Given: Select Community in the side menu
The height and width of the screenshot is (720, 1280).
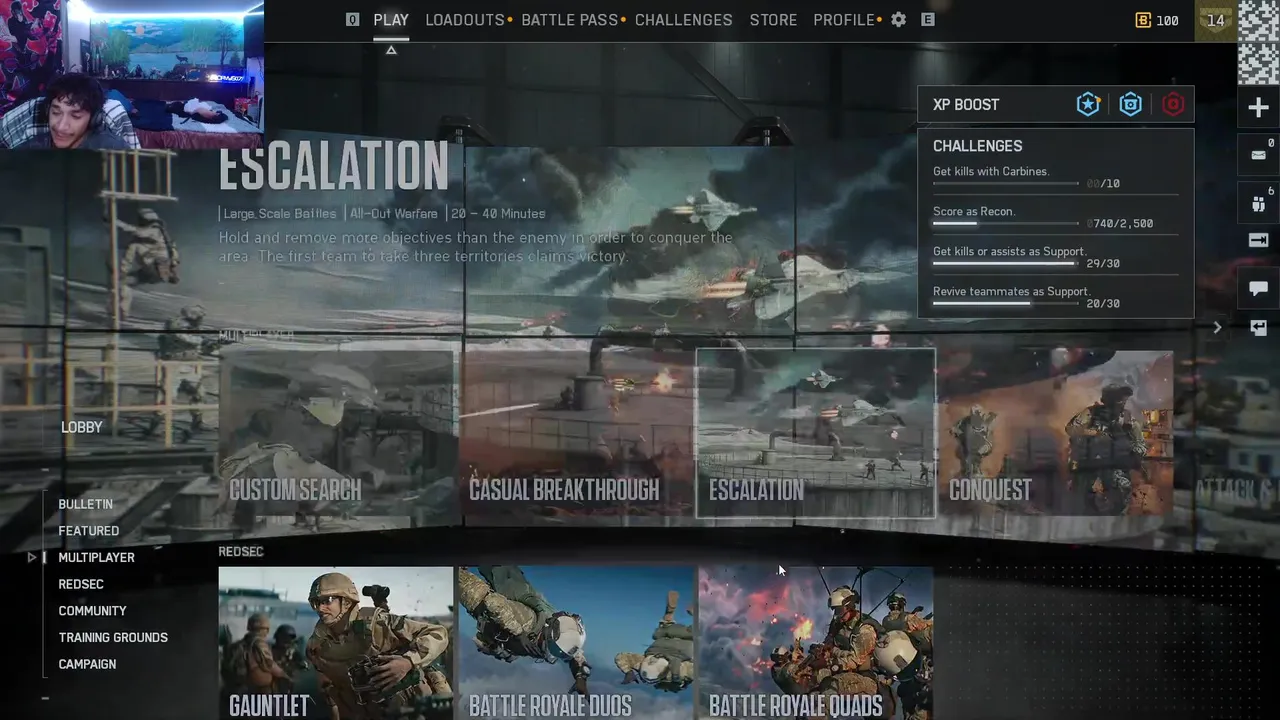Looking at the screenshot, I should point(92,611).
